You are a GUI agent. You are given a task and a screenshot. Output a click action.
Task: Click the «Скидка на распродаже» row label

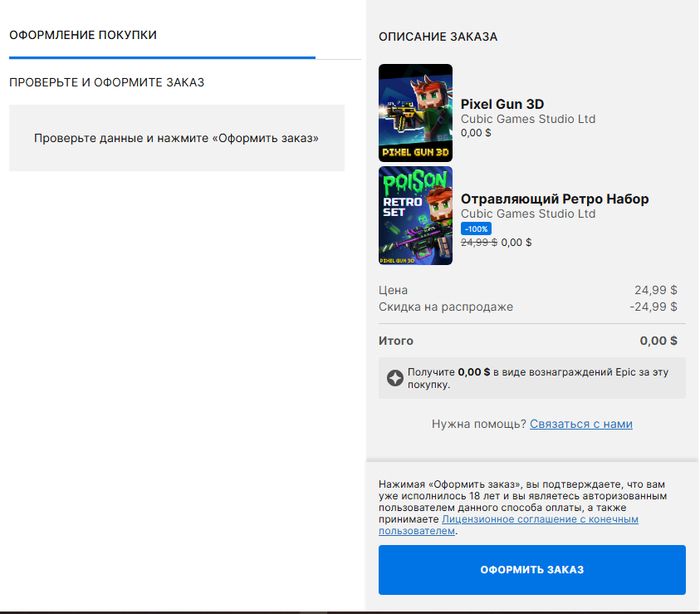coord(445,307)
